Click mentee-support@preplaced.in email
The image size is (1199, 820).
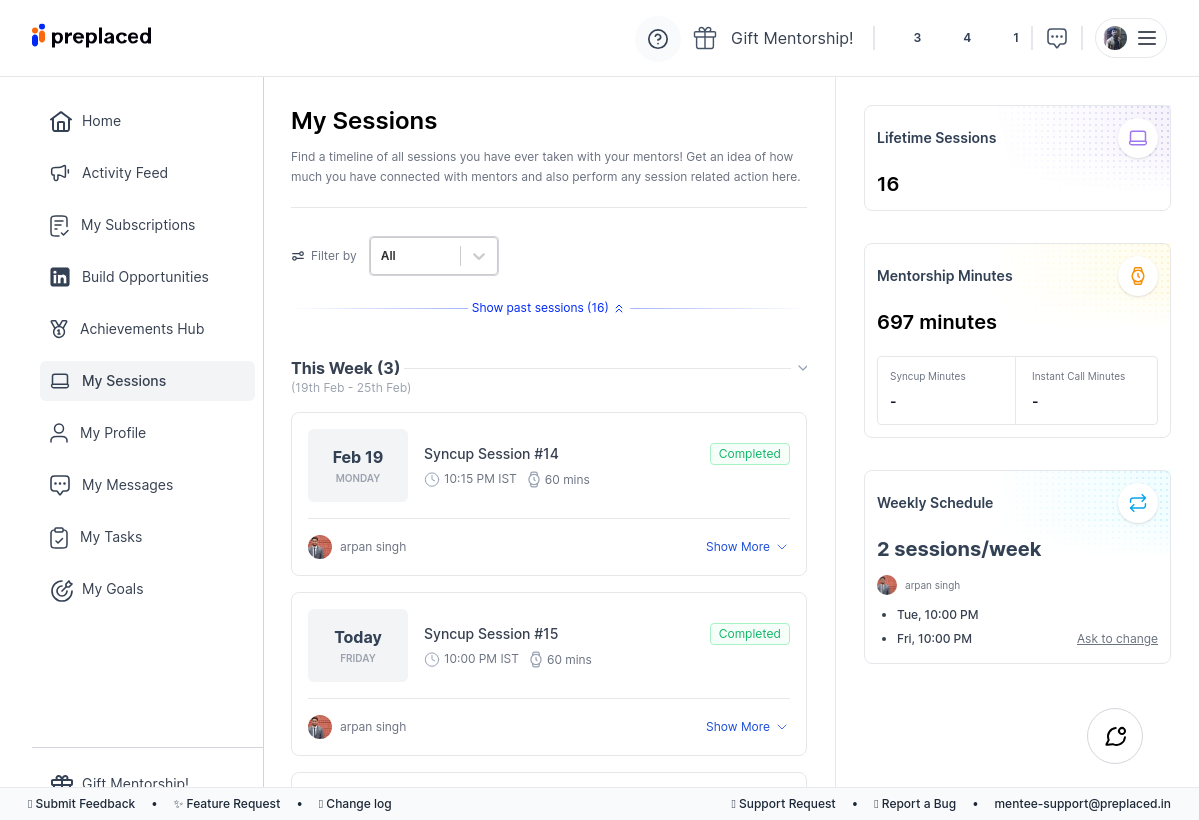[x=1082, y=804]
